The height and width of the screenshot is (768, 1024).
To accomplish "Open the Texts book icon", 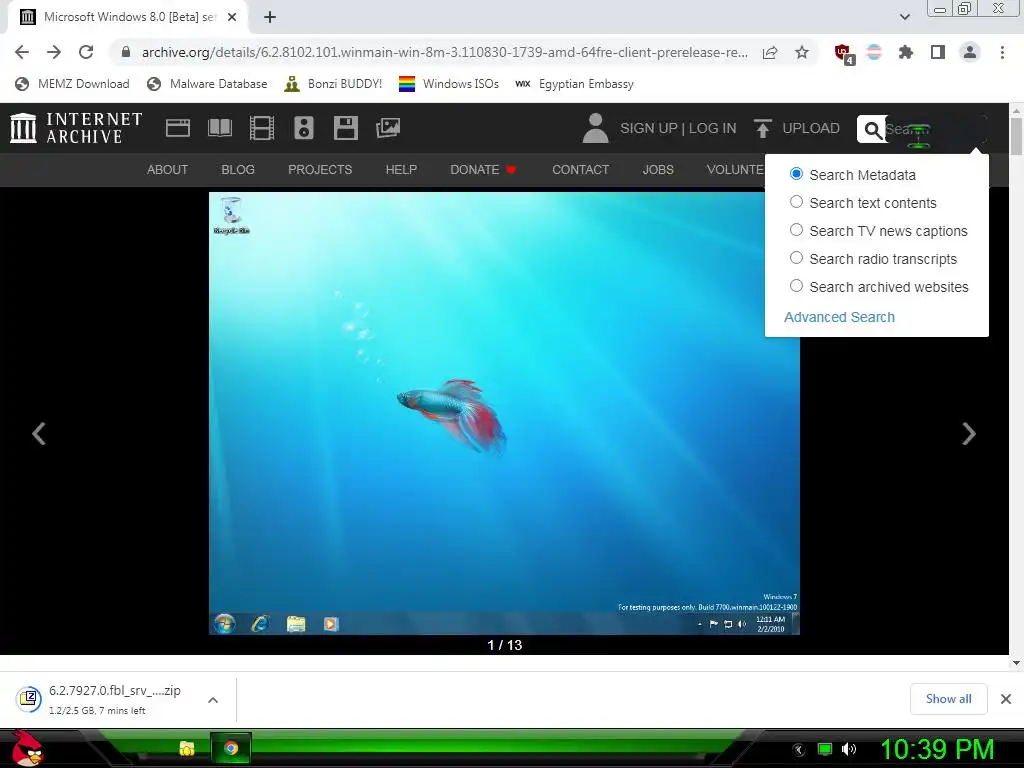I will point(220,128).
